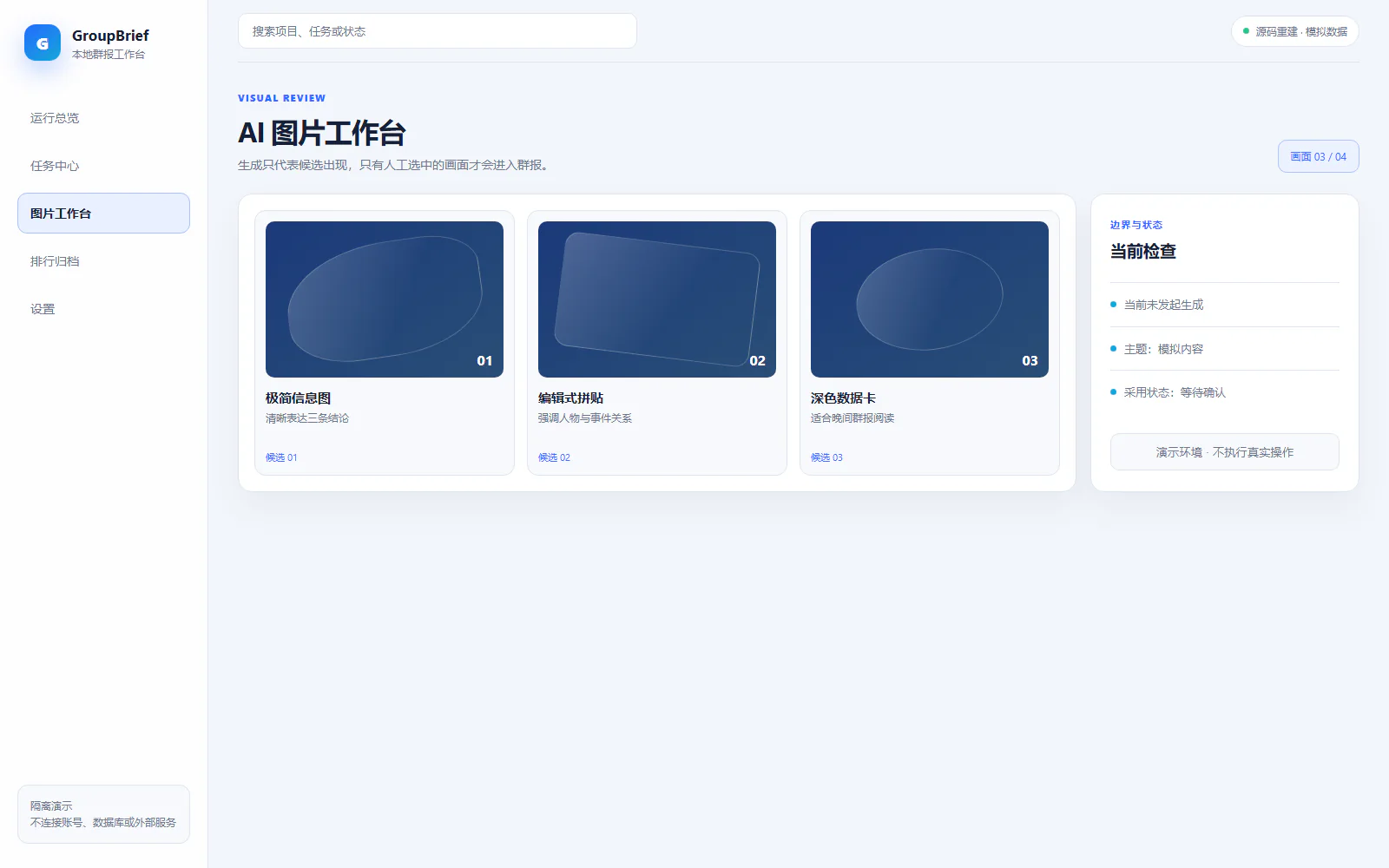This screenshot has height=868, width=1389.
Task: Select candidate image thumbnail 01
Action: pyautogui.click(x=385, y=299)
